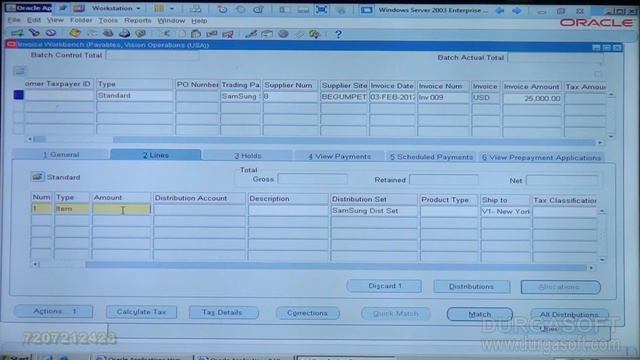Image resolution: width=640 pixels, height=360 pixels.
Task: Click the Close Form toolbar icon
Action: pyautogui.click(x=140, y=33)
